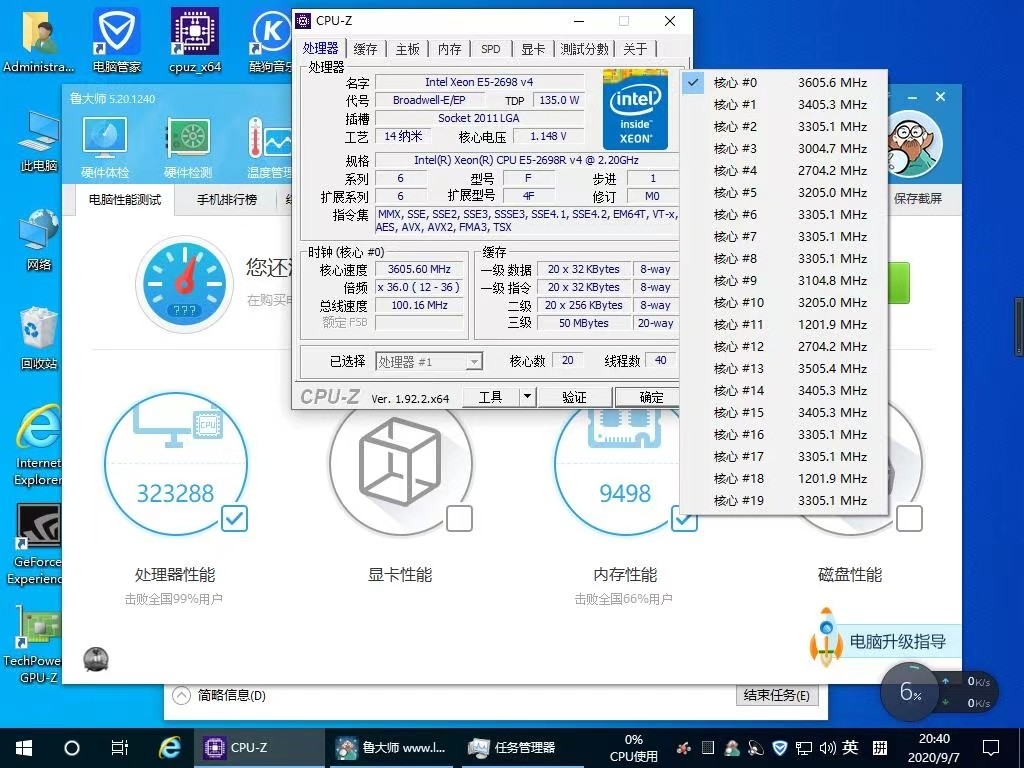
Task: Click the 结束任务(E) button
Action: click(777, 696)
